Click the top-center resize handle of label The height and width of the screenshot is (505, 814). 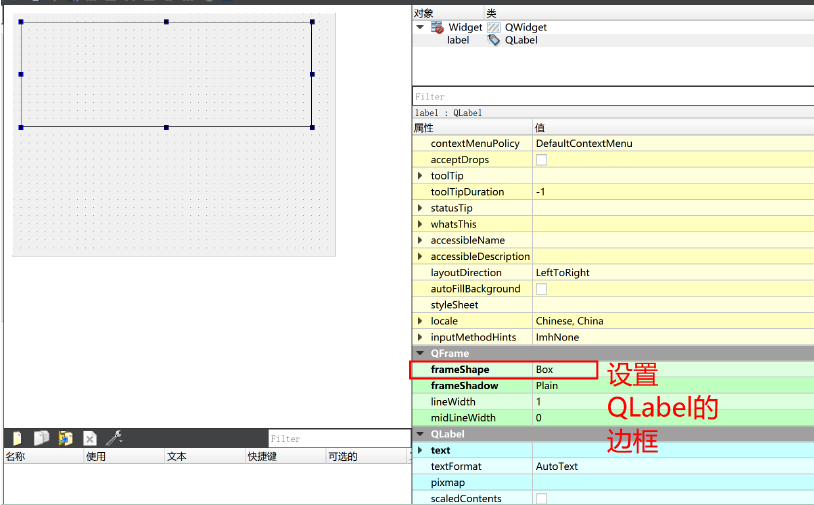tap(167, 22)
